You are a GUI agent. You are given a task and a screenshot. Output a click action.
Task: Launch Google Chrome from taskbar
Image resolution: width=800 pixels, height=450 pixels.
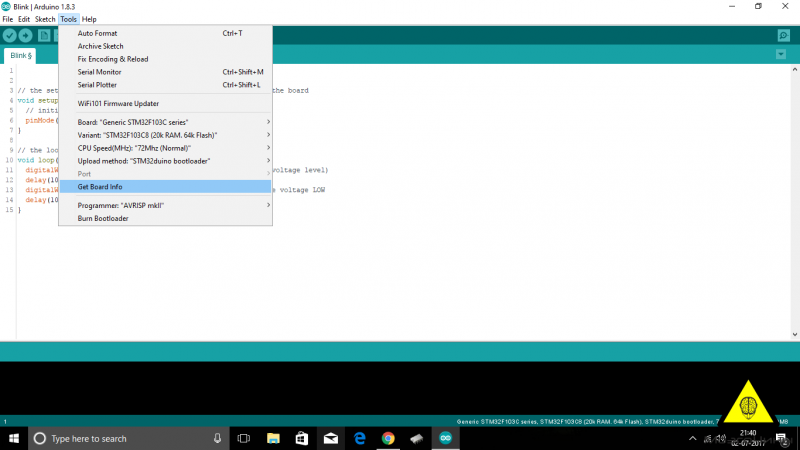pyautogui.click(x=388, y=438)
